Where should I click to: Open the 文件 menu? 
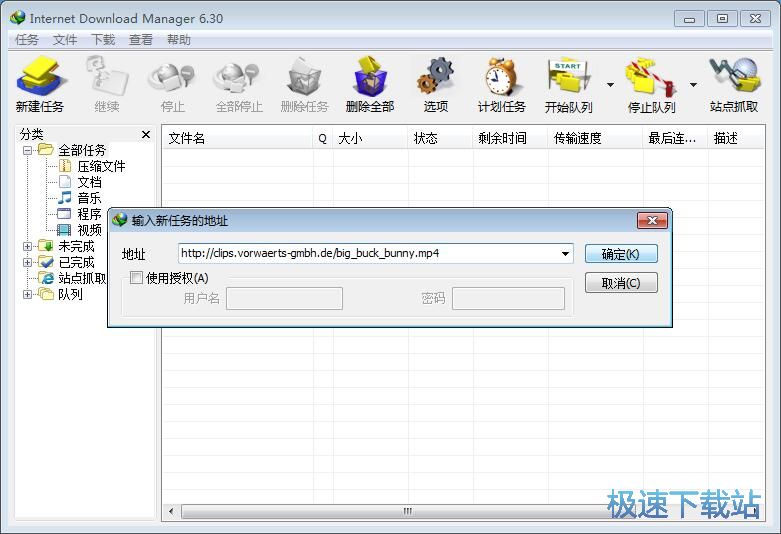pos(65,40)
